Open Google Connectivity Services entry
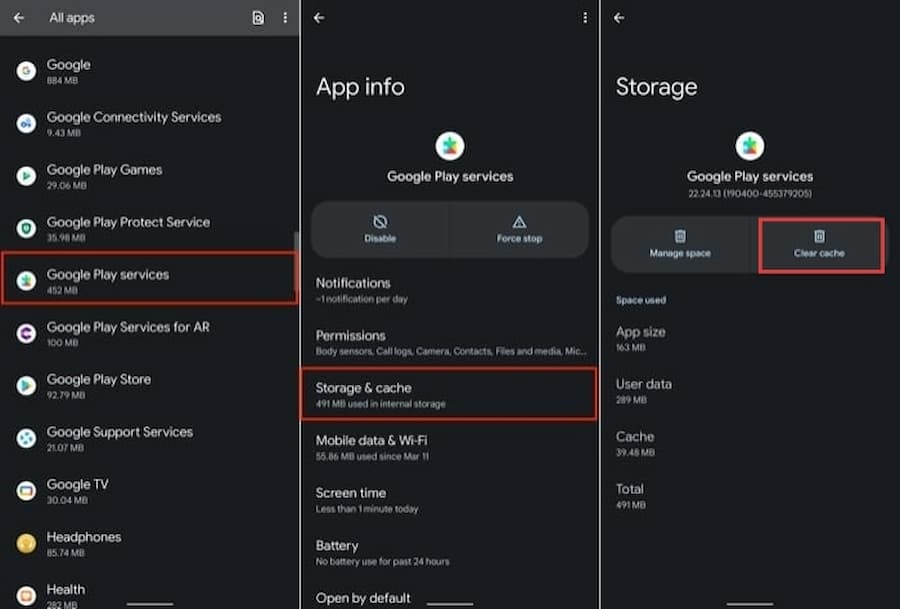This screenshot has width=900, height=609. (x=149, y=123)
